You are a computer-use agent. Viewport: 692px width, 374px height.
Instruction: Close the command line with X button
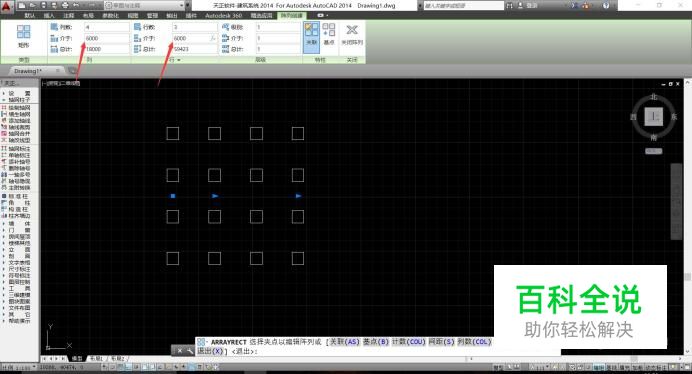coord(179,351)
